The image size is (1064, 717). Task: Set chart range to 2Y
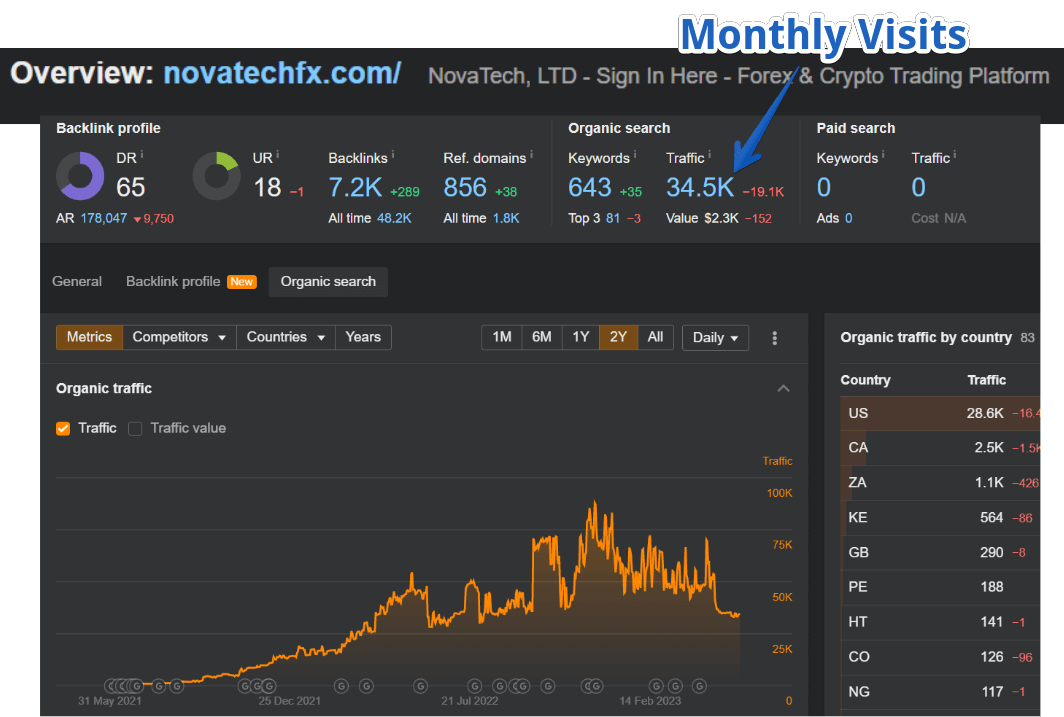point(618,337)
